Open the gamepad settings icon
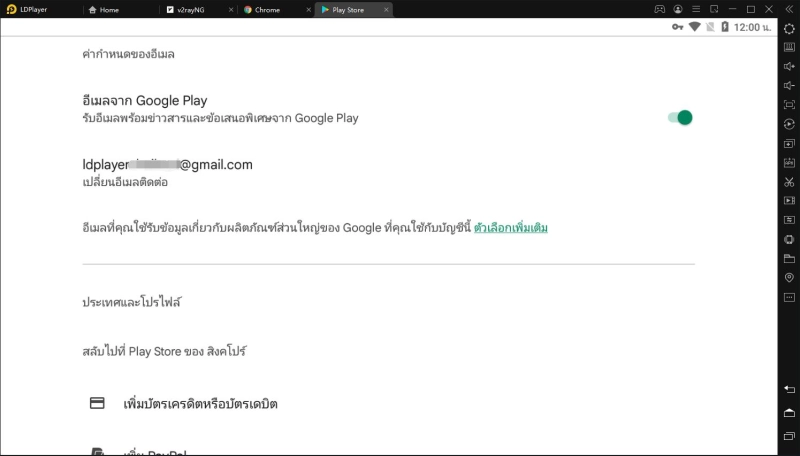Screen dimensions: 800x456 pos(660,9)
